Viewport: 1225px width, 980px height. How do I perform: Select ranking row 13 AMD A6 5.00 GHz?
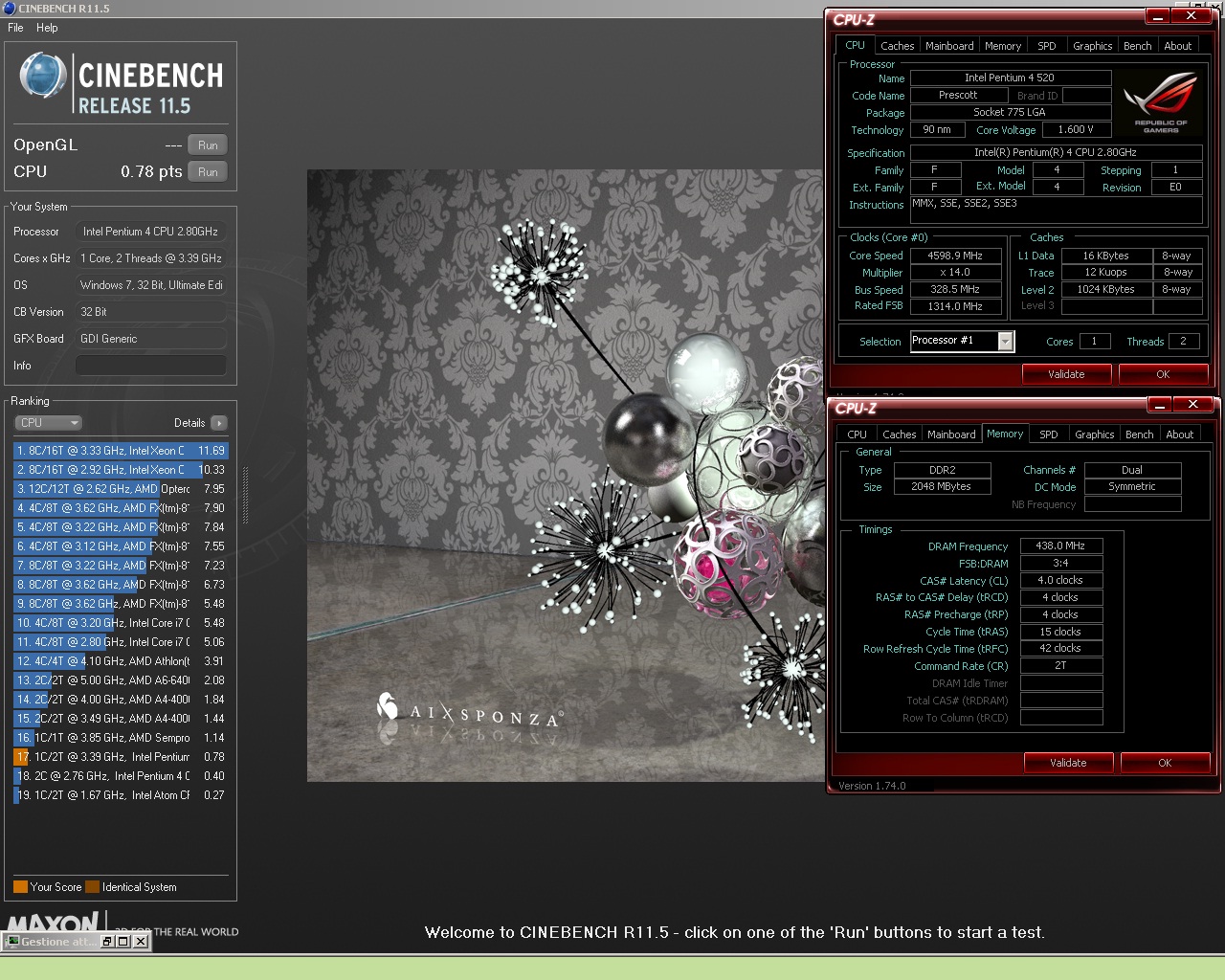click(121, 680)
